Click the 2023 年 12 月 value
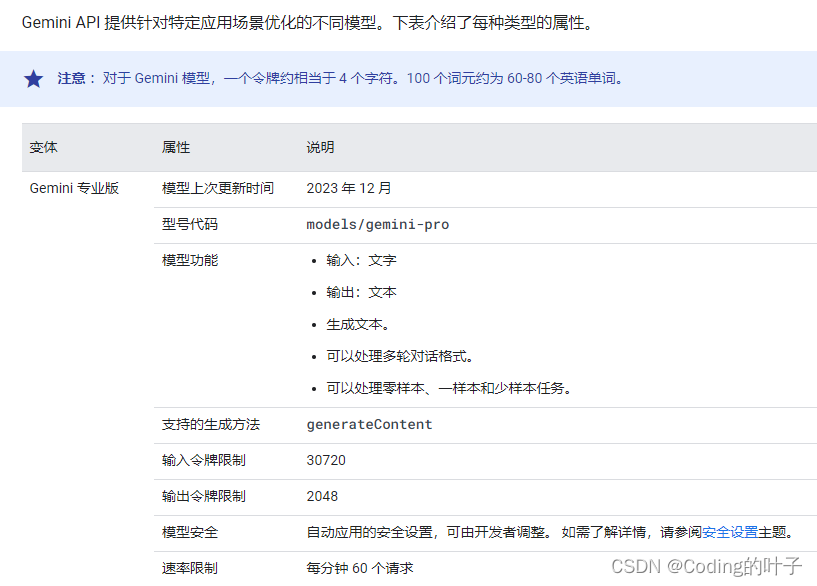 coord(349,188)
